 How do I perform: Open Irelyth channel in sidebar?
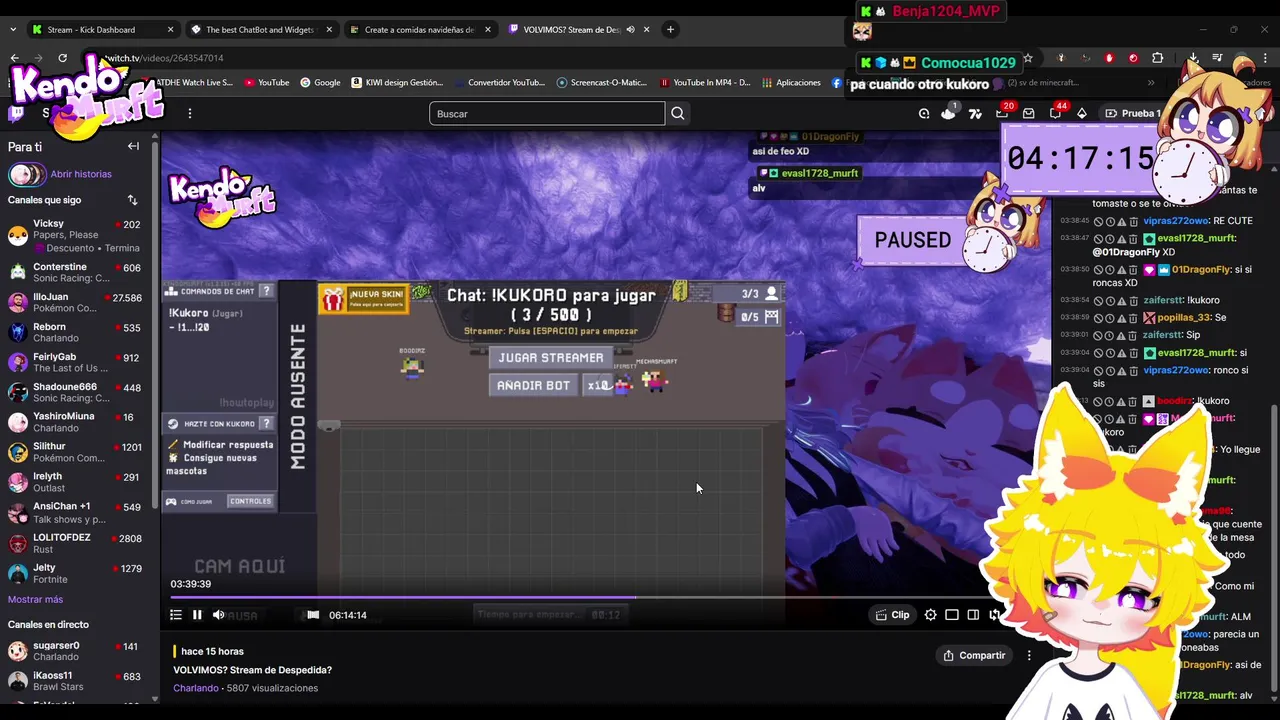(78, 482)
